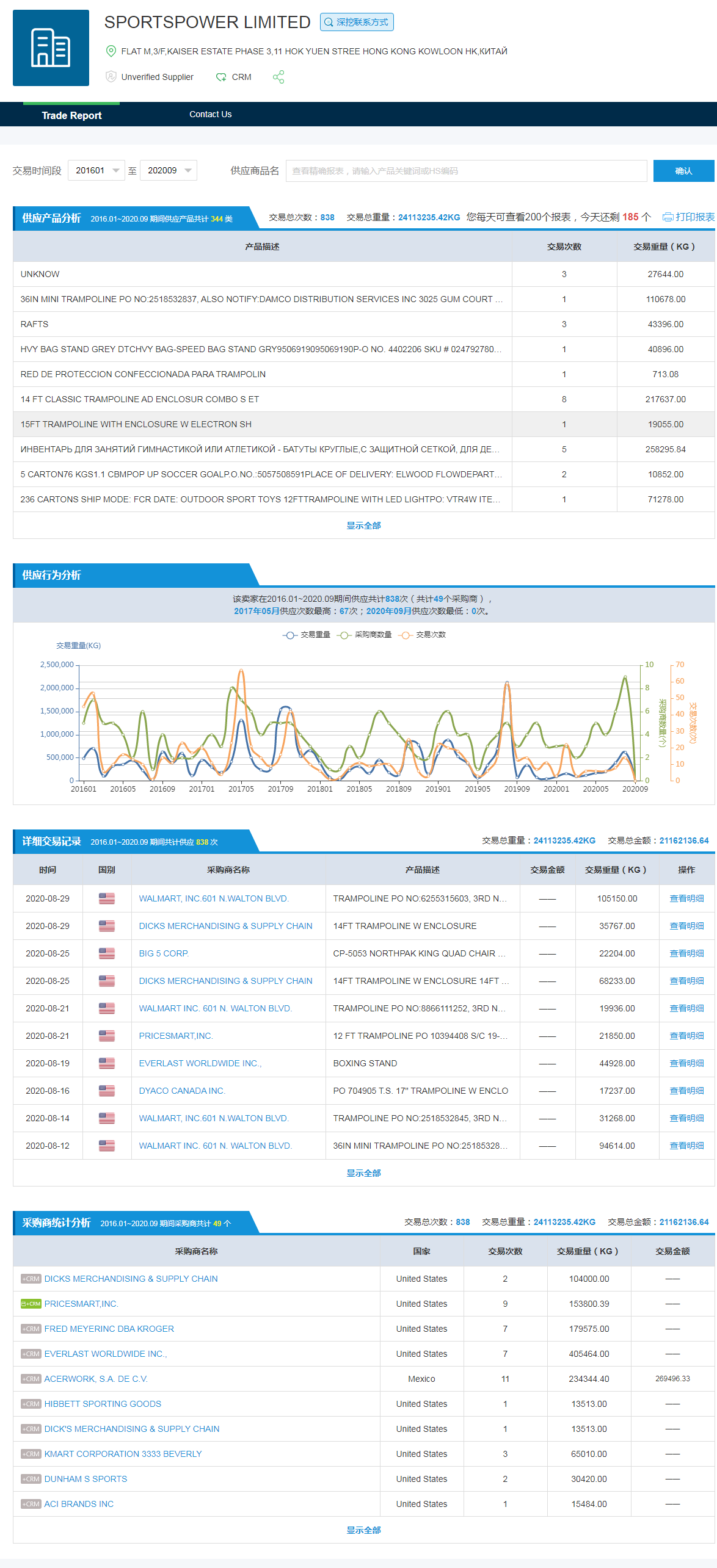Click the 交易次数 header in buyer statistics table

[505, 1251]
